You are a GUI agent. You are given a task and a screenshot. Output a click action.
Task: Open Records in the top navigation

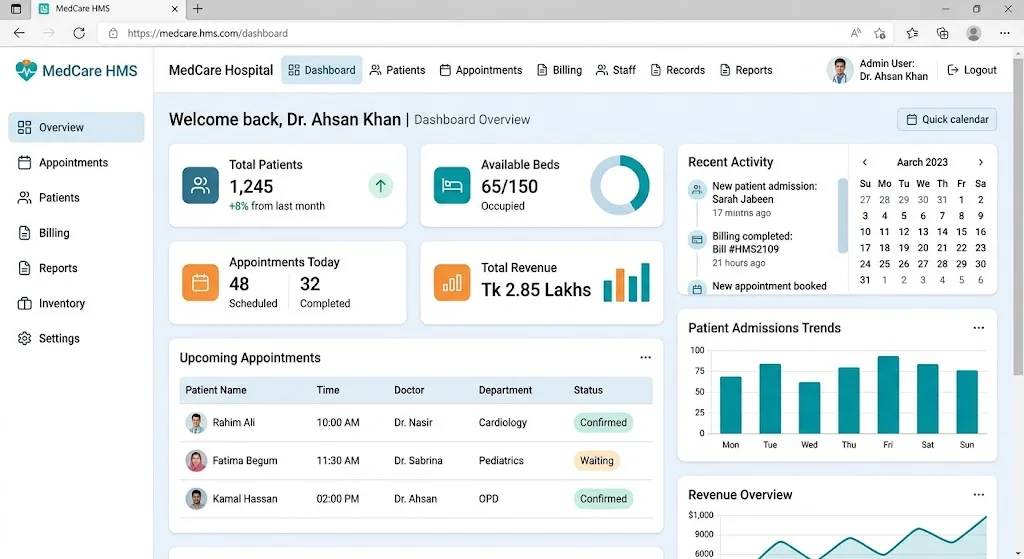click(677, 70)
